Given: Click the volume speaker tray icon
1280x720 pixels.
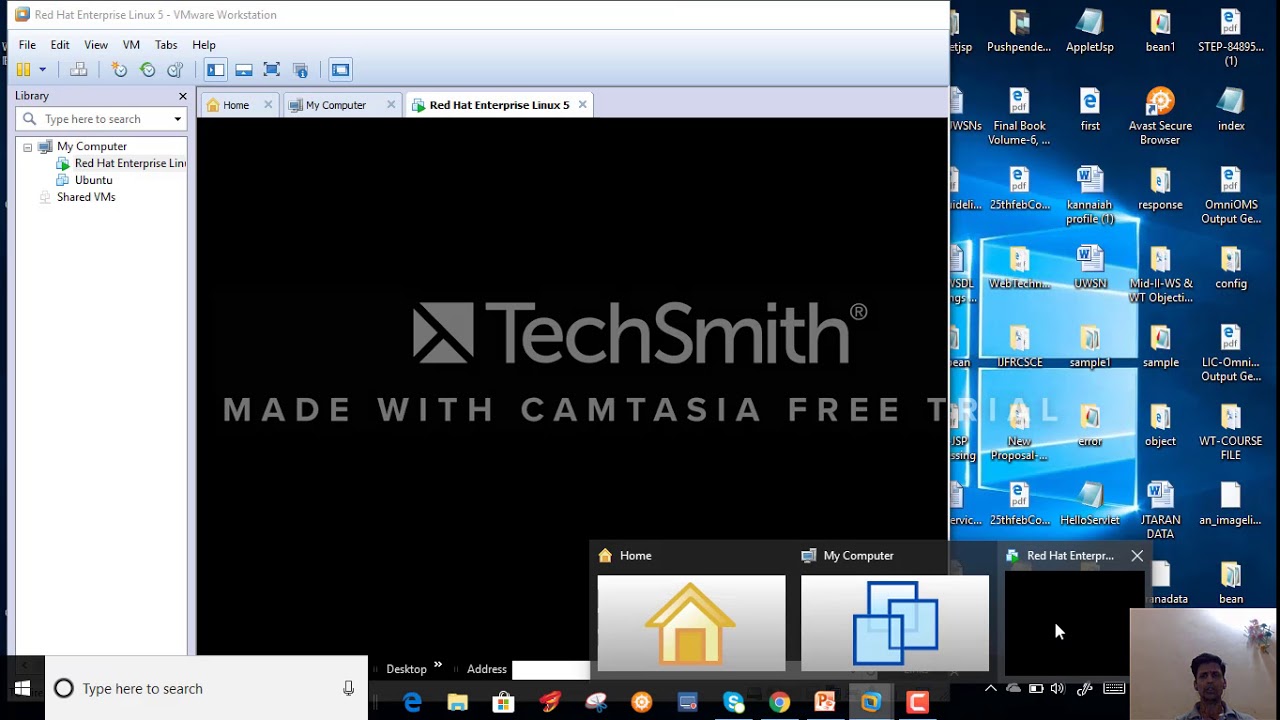Looking at the screenshot, I should click(1058, 688).
